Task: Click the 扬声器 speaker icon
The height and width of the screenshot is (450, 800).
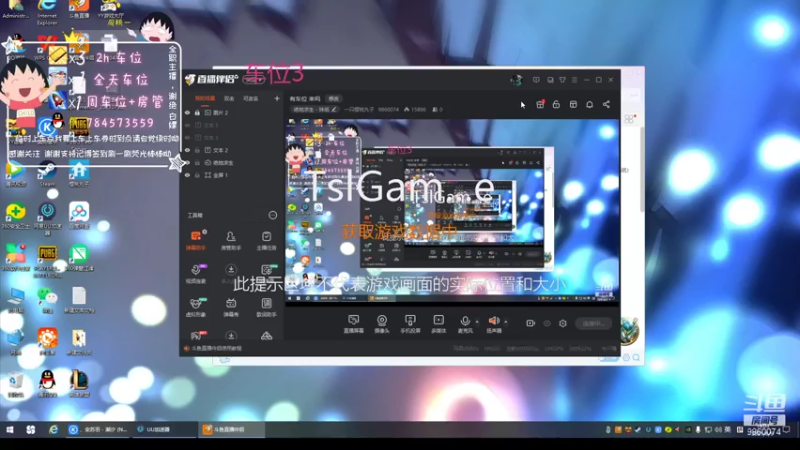Action: (x=493, y=323)
